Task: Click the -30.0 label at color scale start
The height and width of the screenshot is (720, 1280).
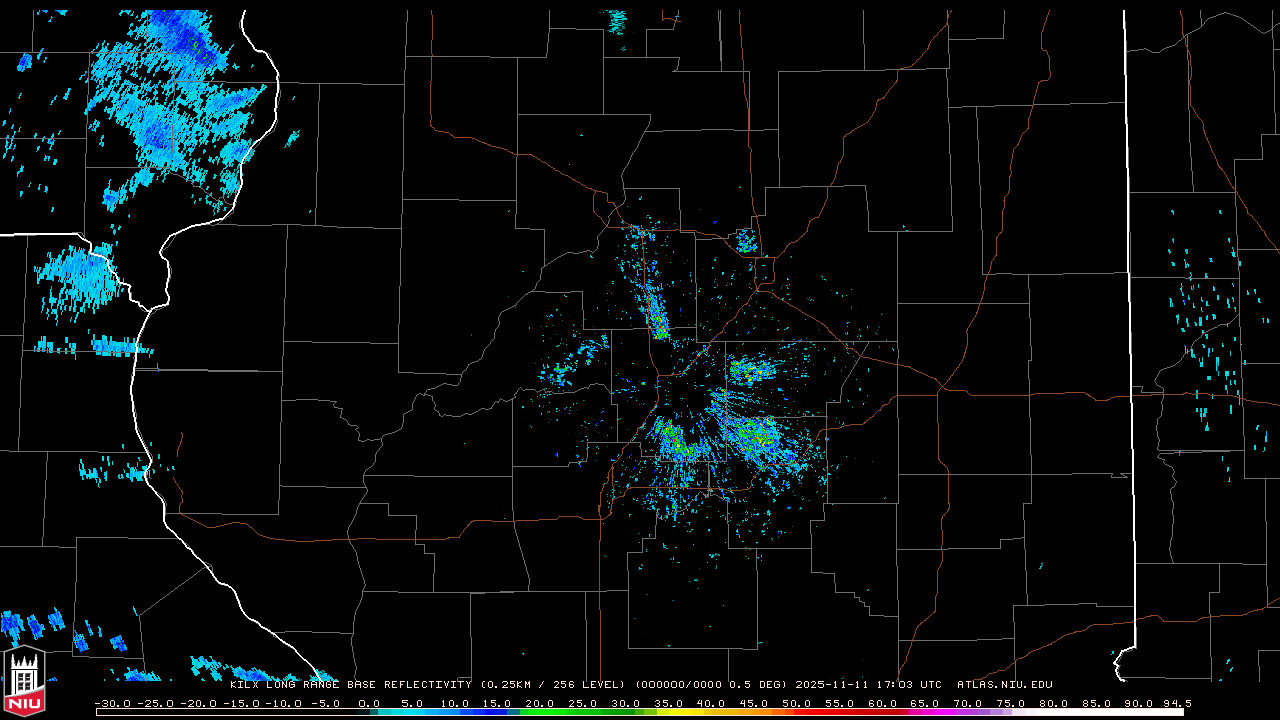Action: (112, 703)
